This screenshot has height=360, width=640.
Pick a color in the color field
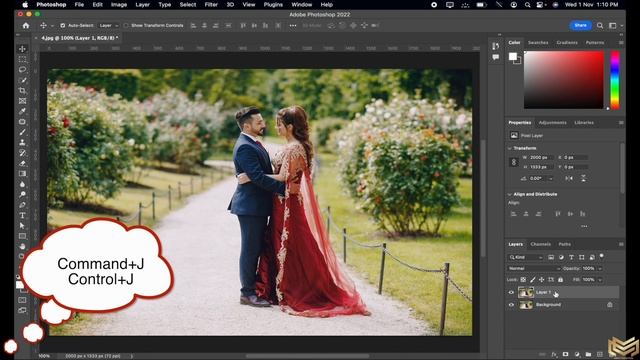[x=564, y=80]
